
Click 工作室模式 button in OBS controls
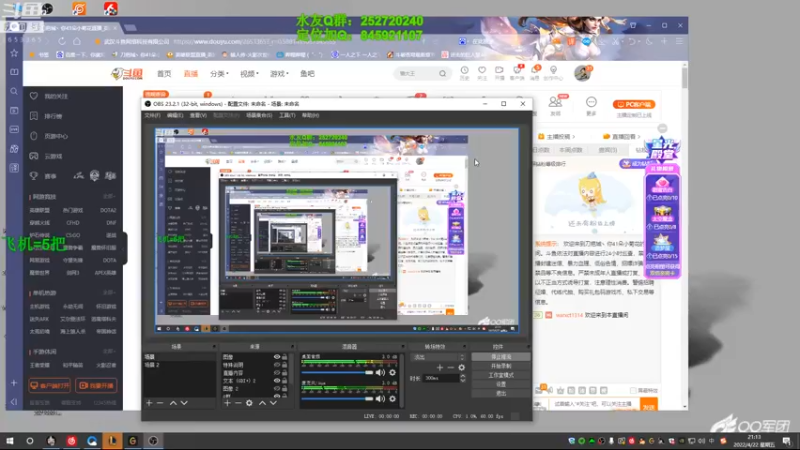coord(501,376)
